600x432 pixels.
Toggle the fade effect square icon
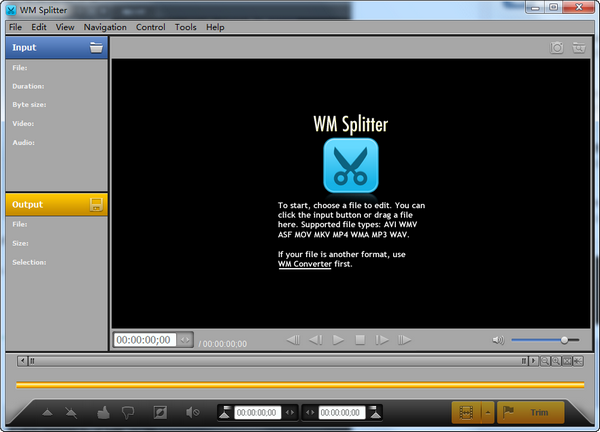tap(159, 412)
